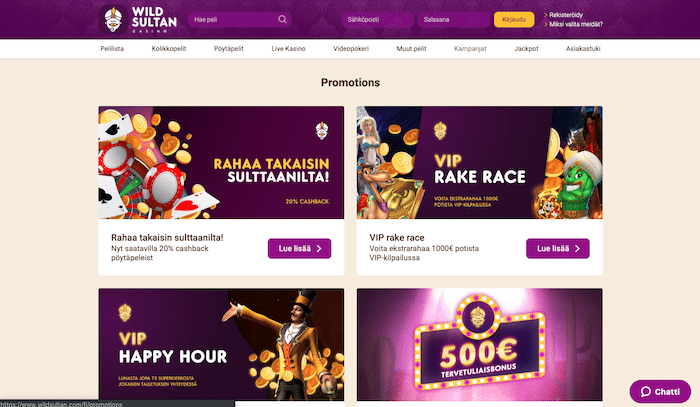Select the Live Kasino menu item
Viewport: 700px width, 407px height.
coord(288,49)
